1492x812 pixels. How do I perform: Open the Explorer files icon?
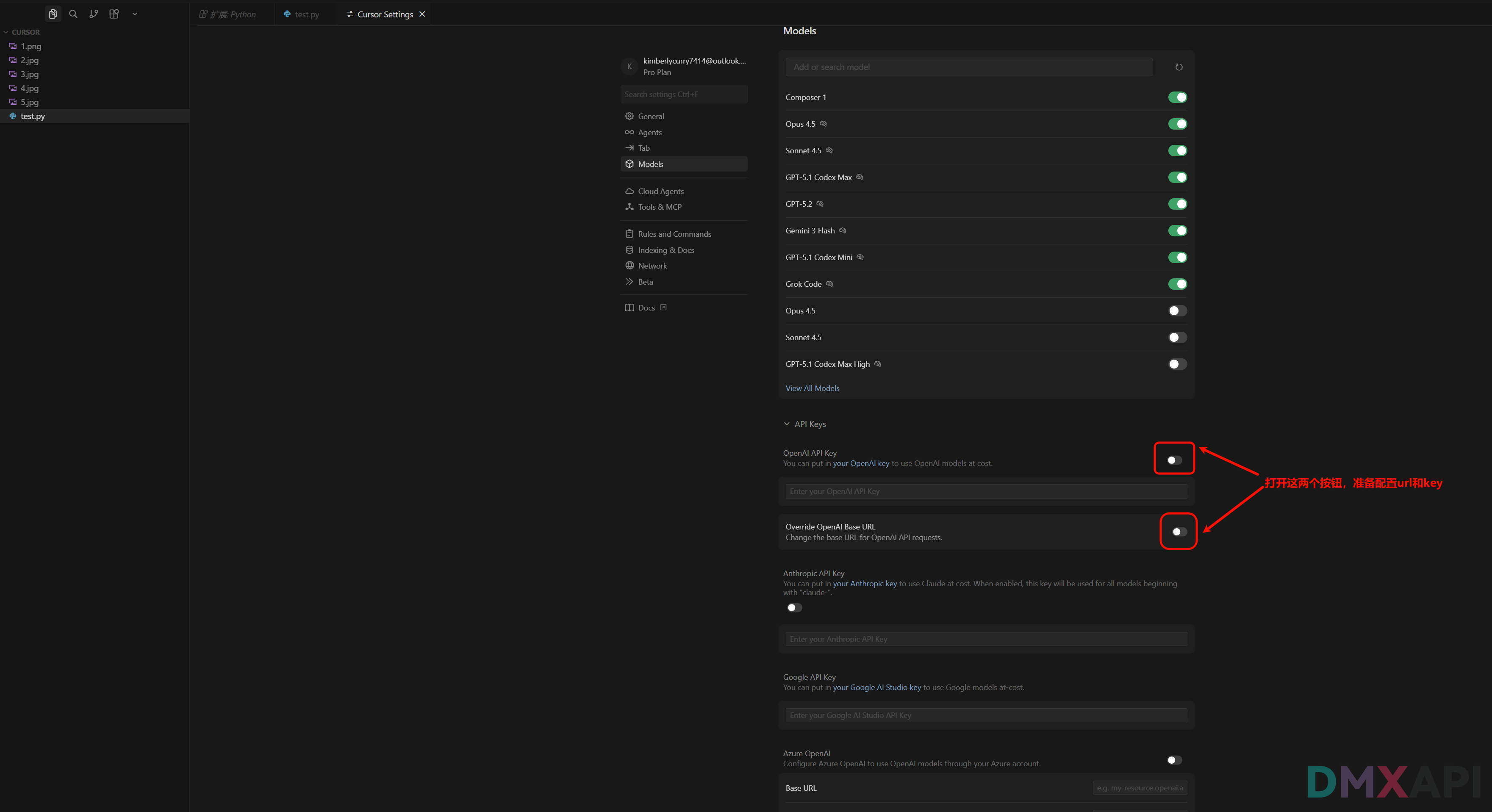(x=53, y=14)
